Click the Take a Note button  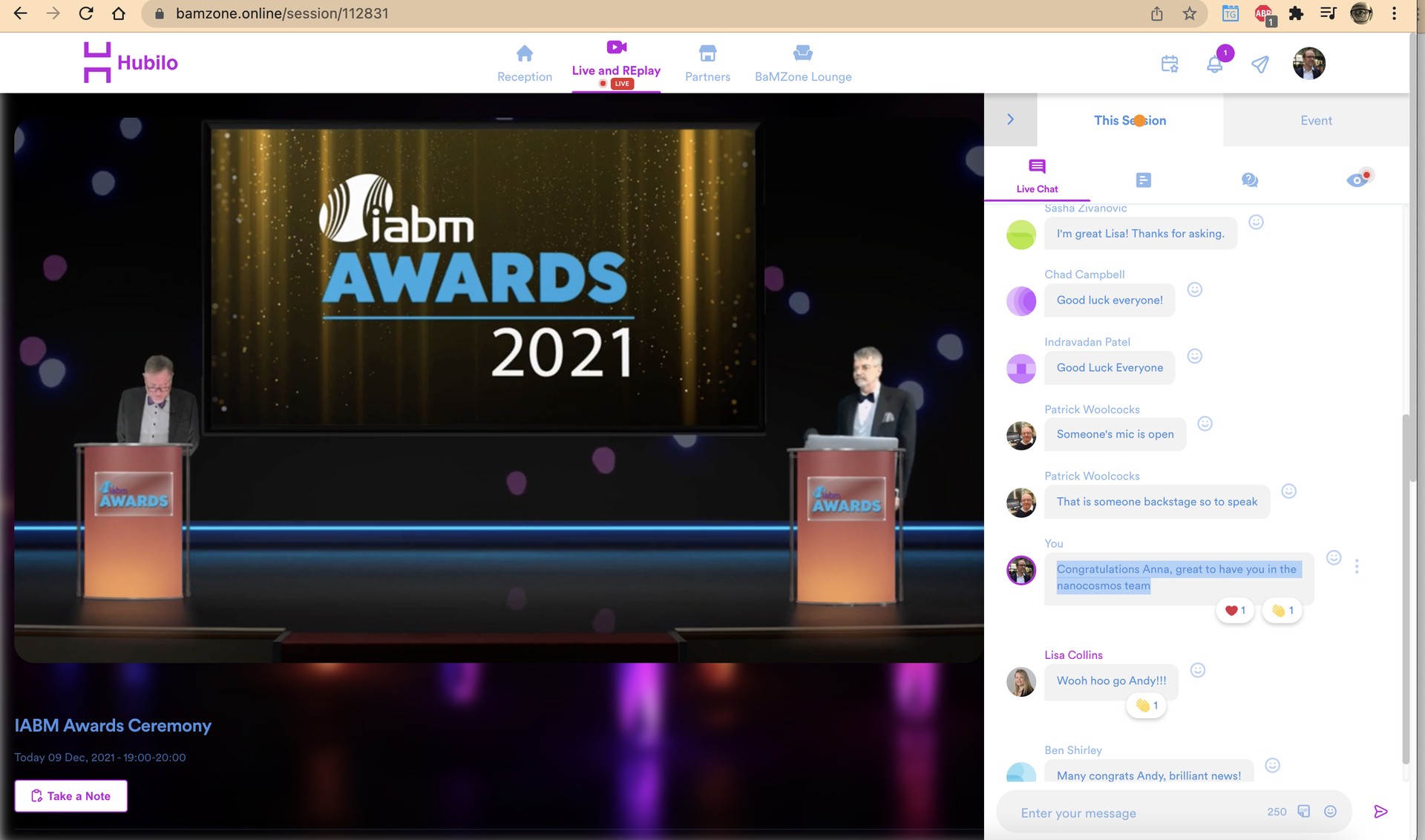click(x=71, y=796)
